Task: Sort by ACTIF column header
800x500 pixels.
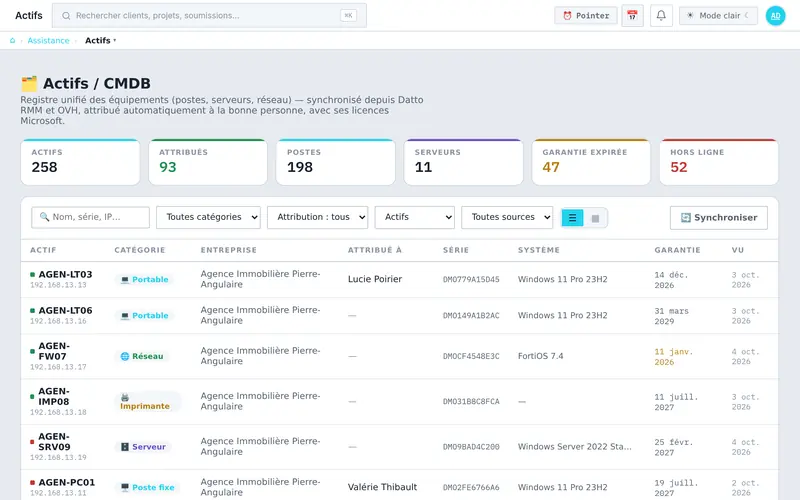Action: (43, 250)
